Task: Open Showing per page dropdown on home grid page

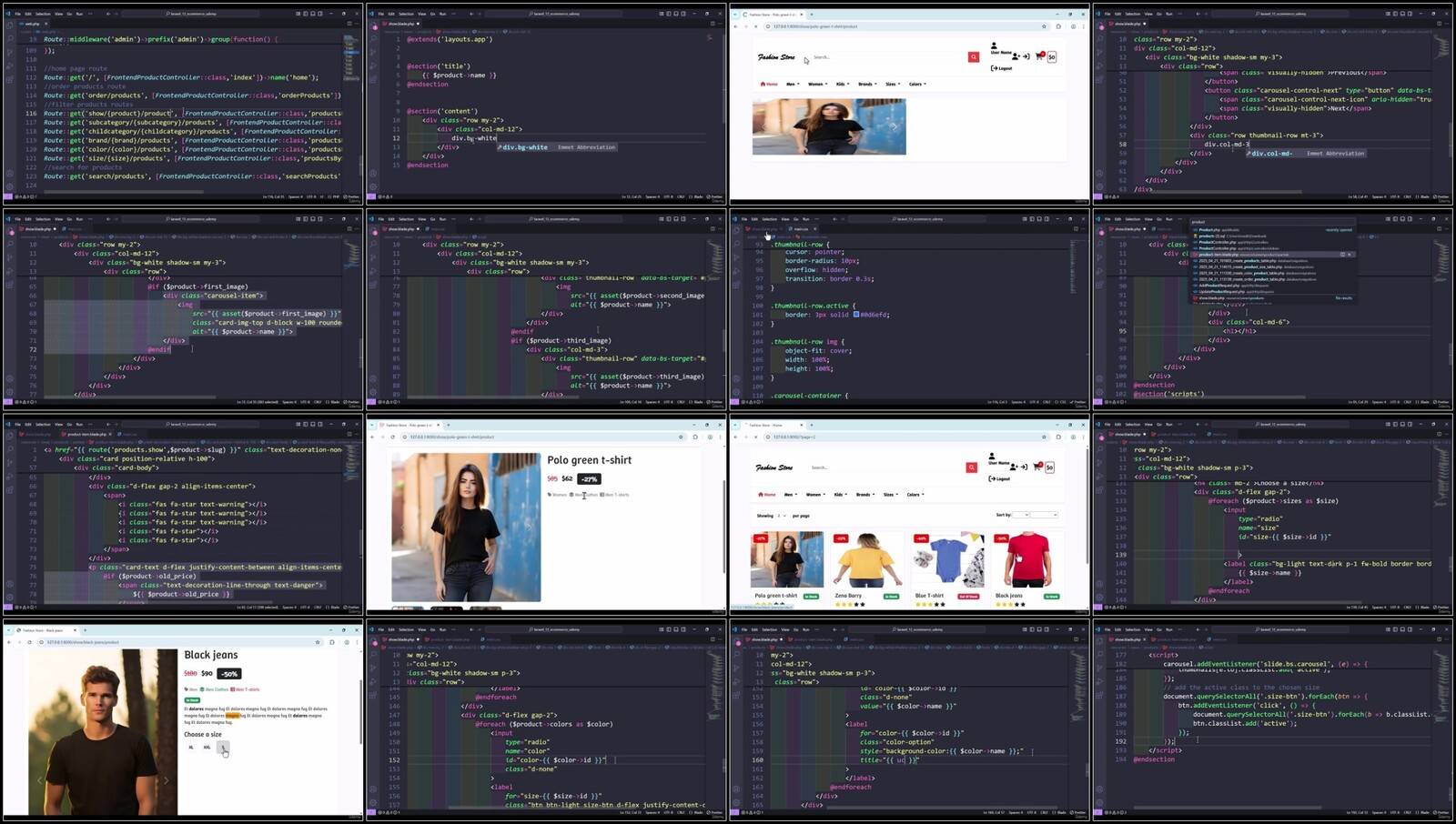Action: [x=782, y=516]
